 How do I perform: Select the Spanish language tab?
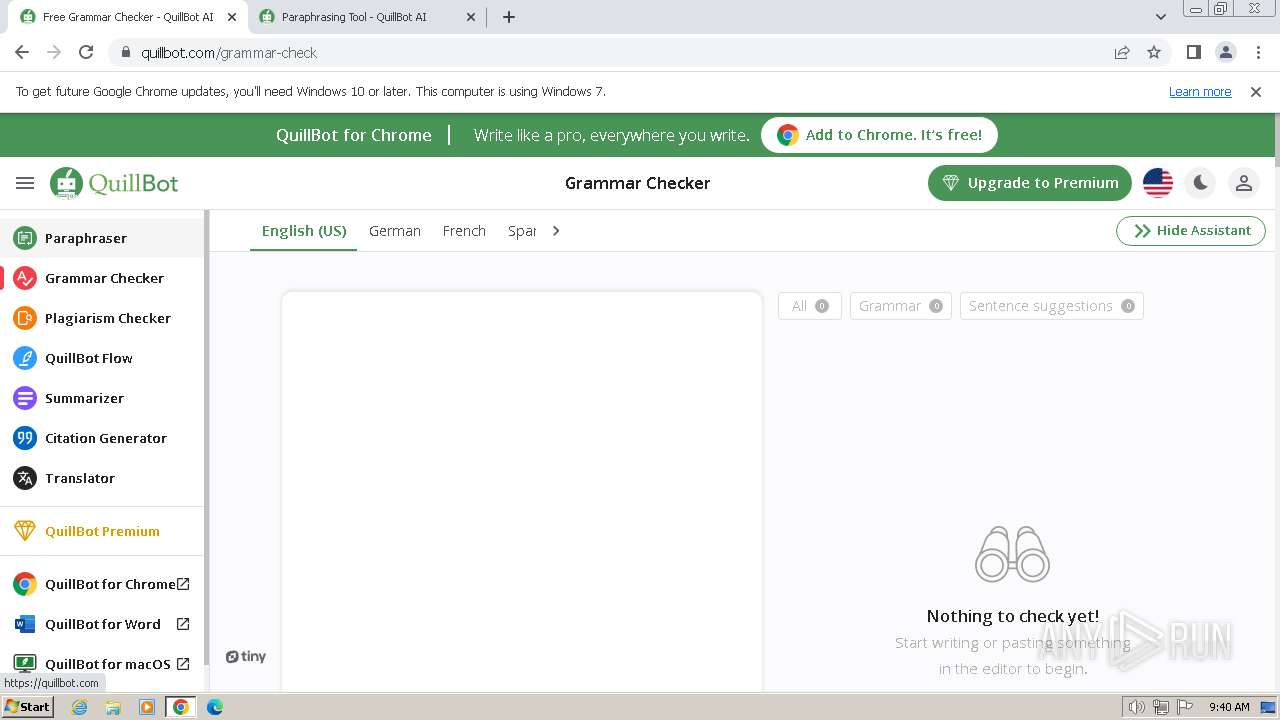pyautogui.click(x=522, y=231)
